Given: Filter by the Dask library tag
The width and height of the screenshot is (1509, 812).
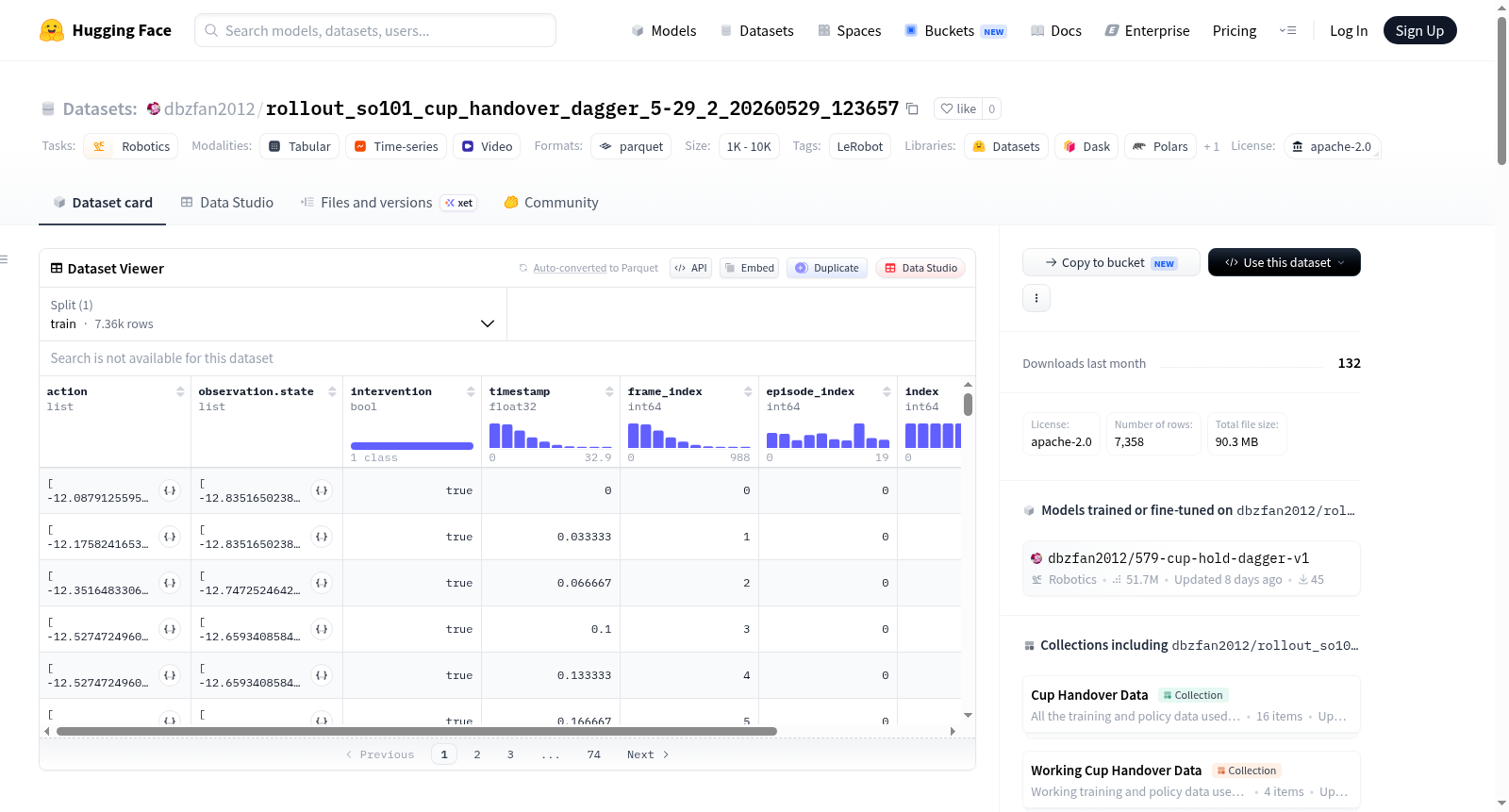Looking at the screenshot, I should [1086, 146].
